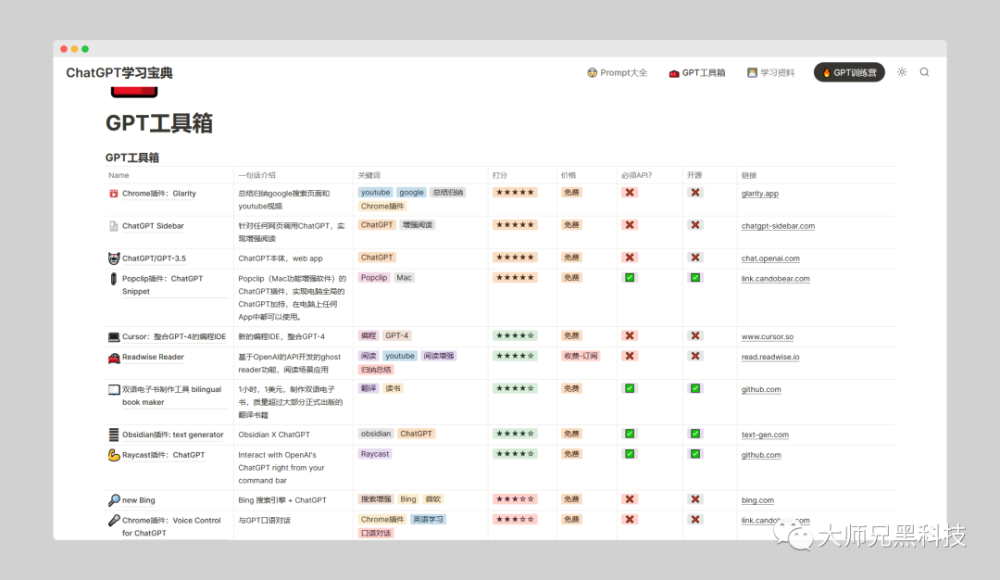Open the text-gen.com link
The height and width of the screenshot is (580, 1000).
pos(765,435)
